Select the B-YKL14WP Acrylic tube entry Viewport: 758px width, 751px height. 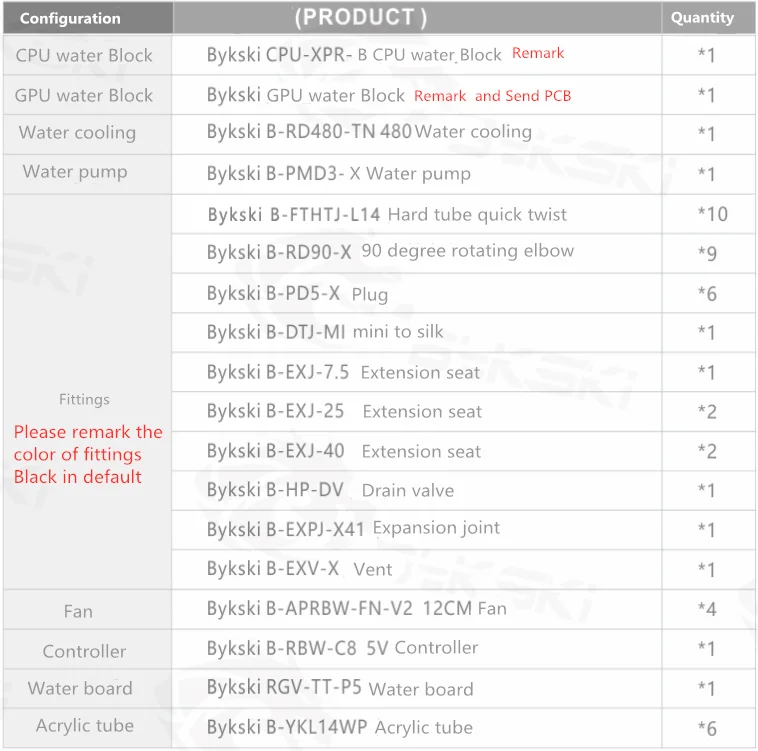(x=340, y=727)
